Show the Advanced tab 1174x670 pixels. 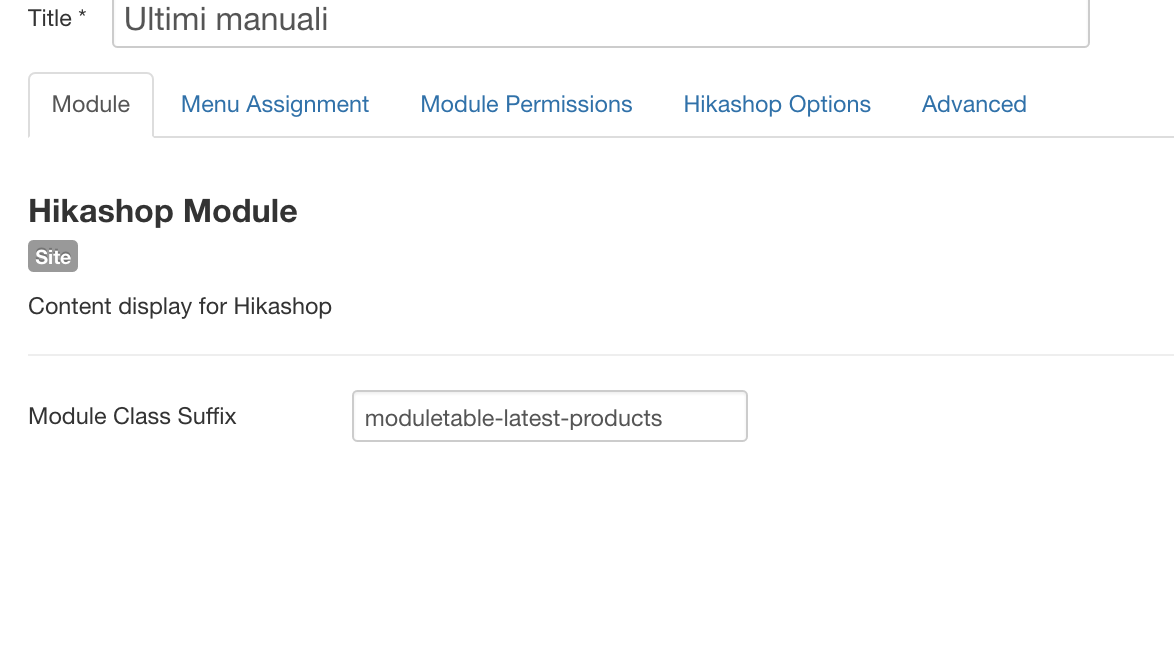(974, 104)
